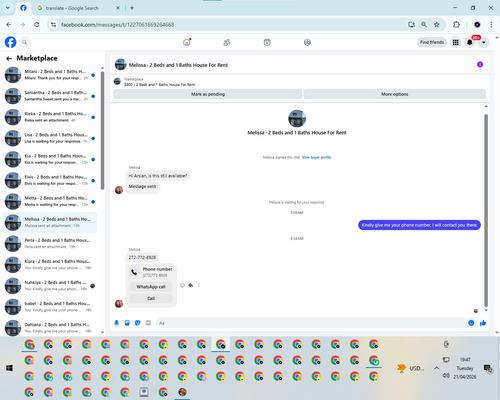Click the View buyer profile link
500x400 pixels.
coord(316,157)
